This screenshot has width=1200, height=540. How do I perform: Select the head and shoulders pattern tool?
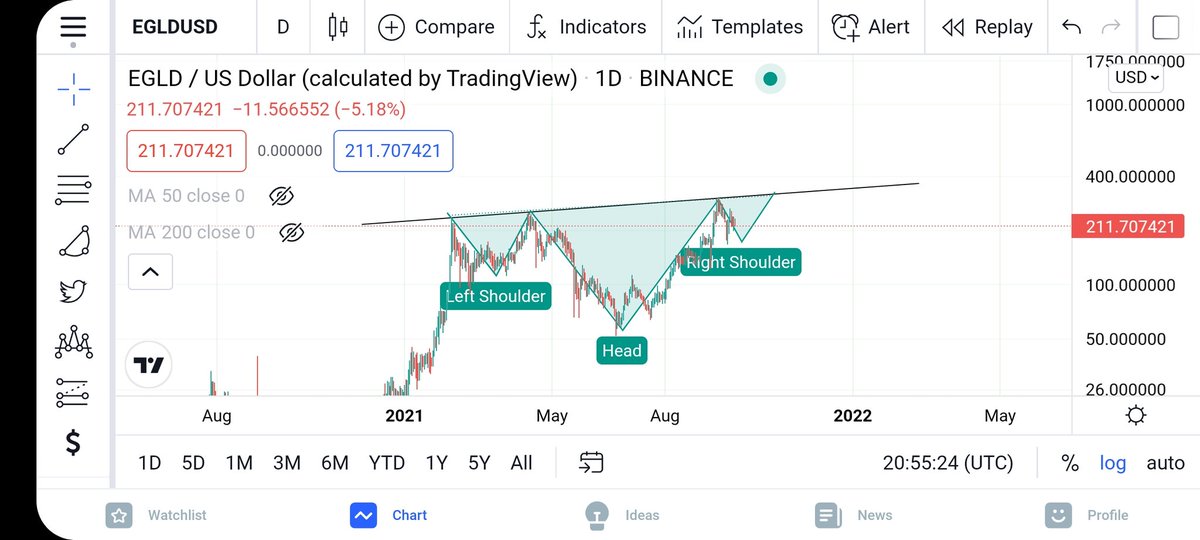pyautogui.click(x=73, y=343)
